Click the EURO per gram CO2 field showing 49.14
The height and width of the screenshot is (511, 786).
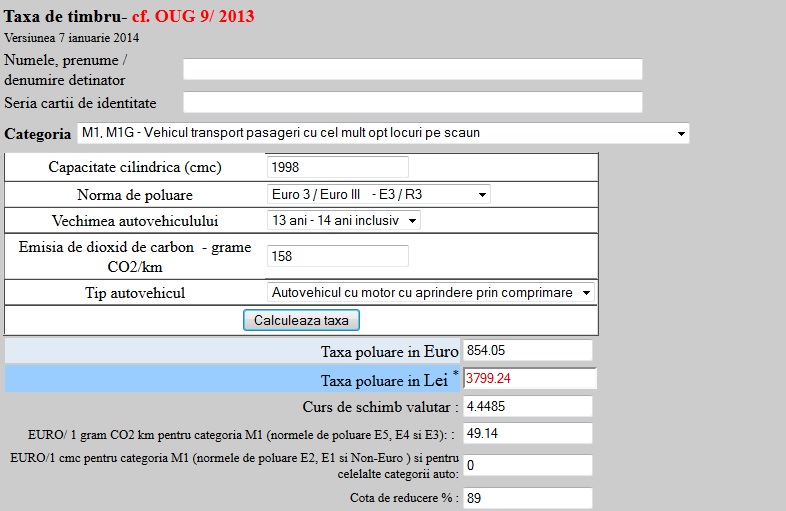click(x=528, y=433)
